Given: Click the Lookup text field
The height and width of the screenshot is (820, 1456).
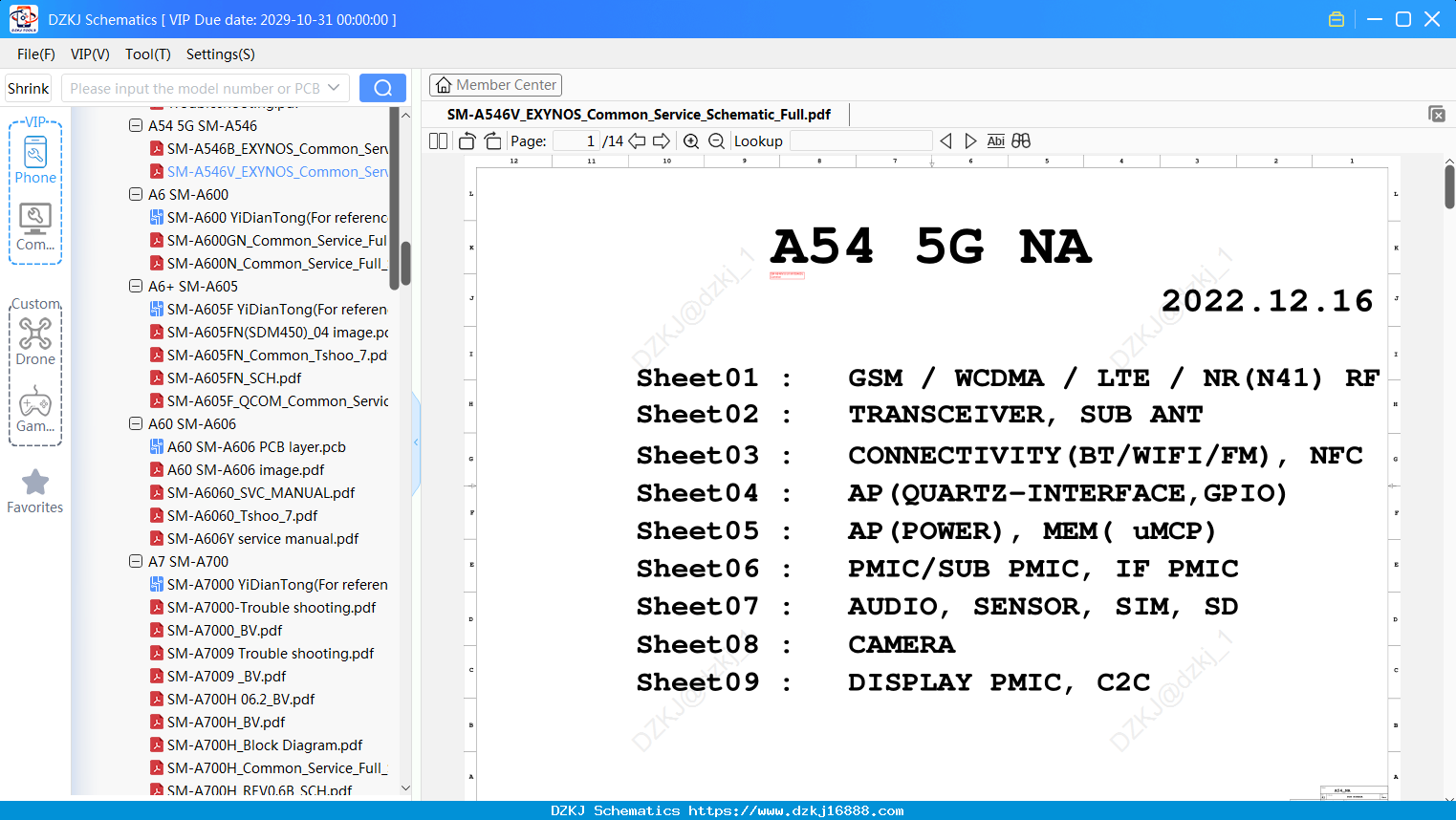Looking at the screenshot, I should 860,141.
